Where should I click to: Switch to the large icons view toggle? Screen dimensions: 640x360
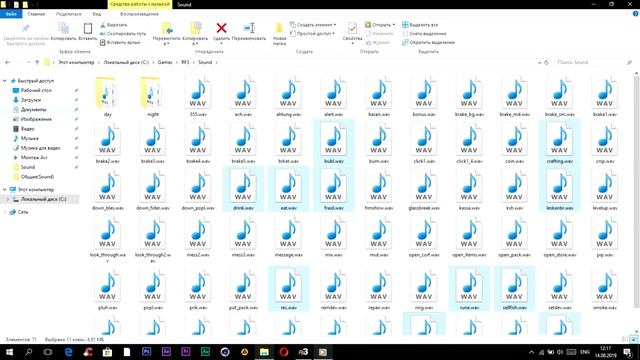point(634,339)
